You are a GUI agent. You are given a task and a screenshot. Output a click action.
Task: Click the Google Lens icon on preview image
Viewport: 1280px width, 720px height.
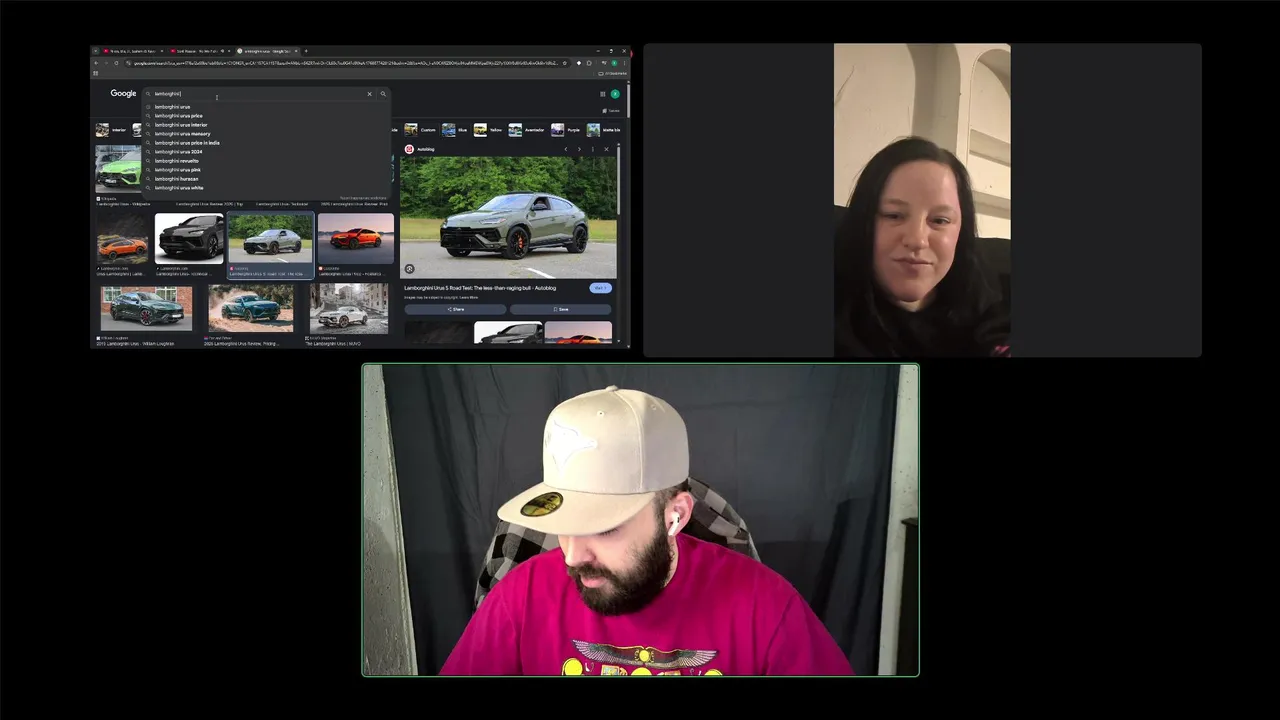coord(409,269)
